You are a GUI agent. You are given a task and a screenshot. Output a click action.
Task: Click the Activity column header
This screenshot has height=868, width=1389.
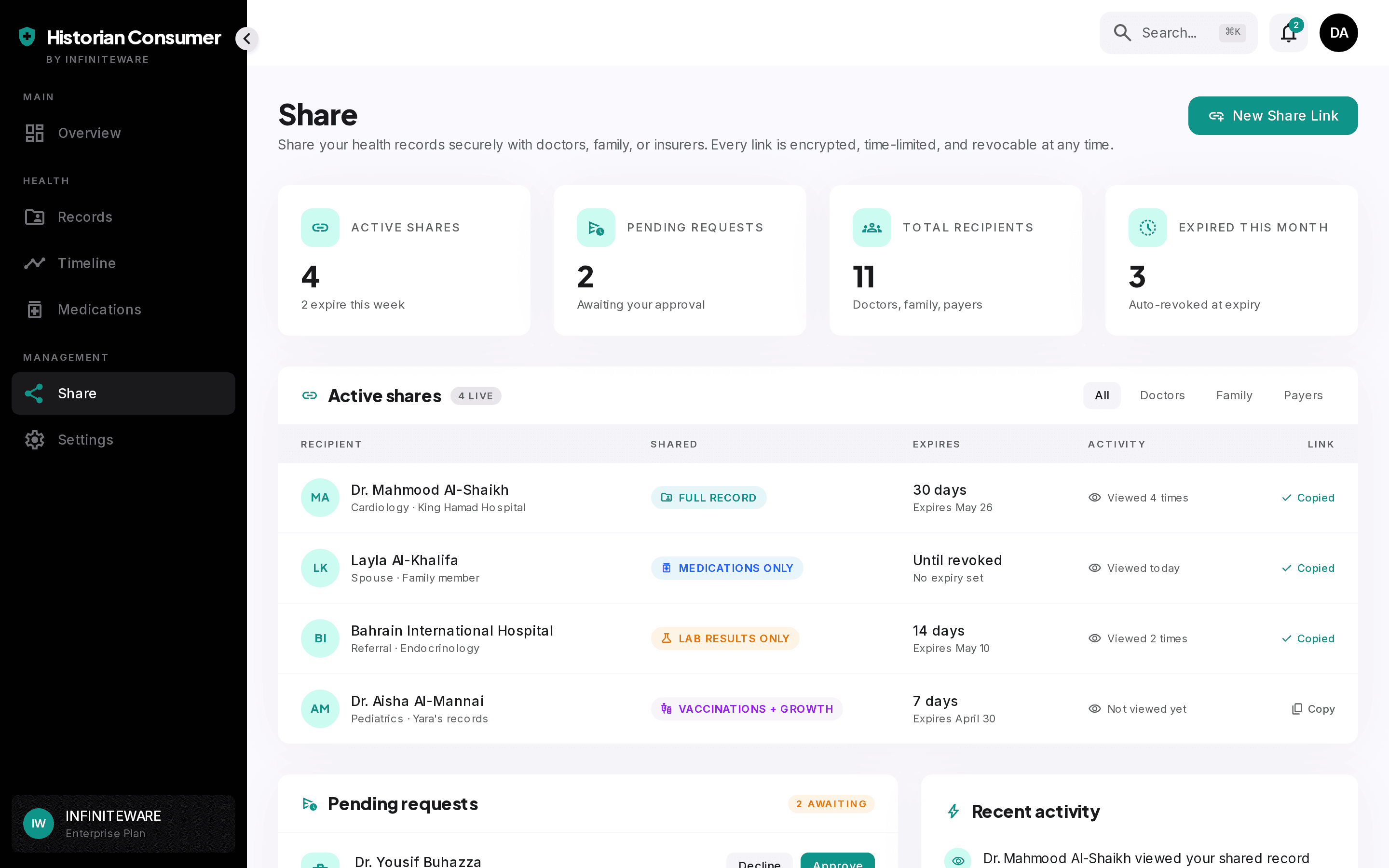tap(1117, 444)
